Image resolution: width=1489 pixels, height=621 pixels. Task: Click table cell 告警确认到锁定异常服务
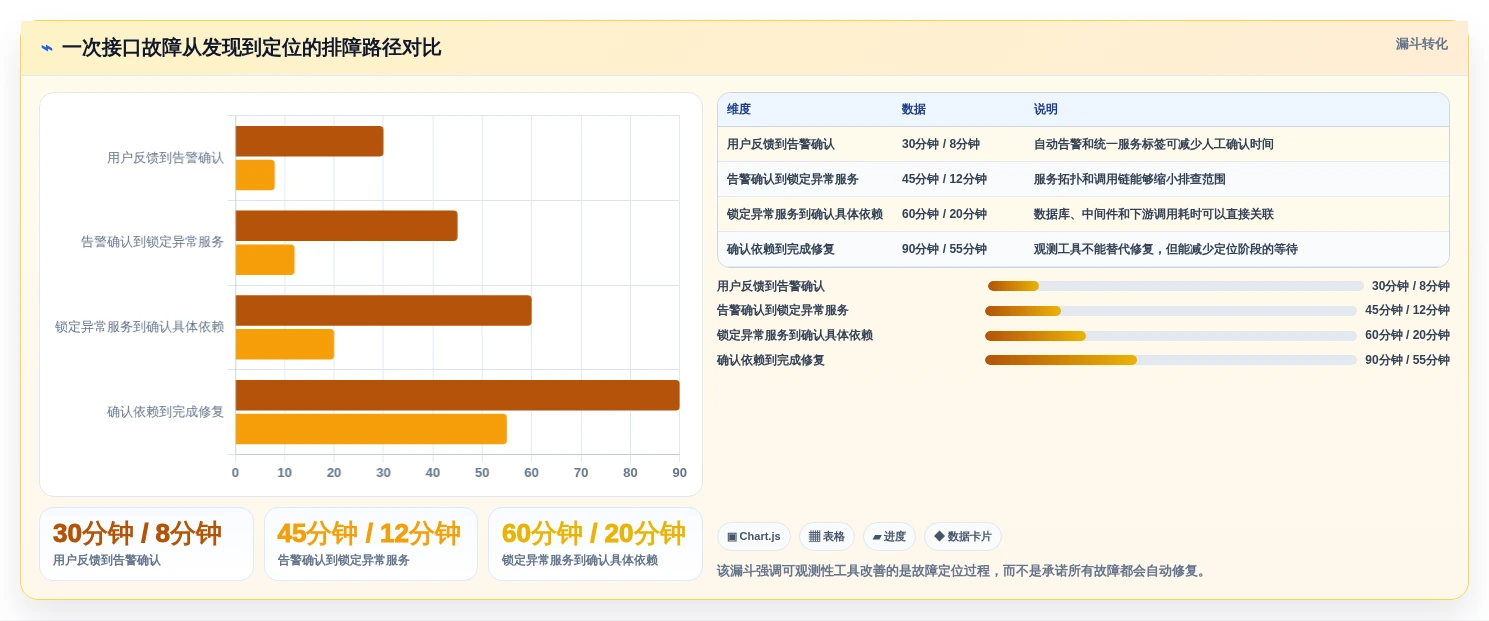793,180
